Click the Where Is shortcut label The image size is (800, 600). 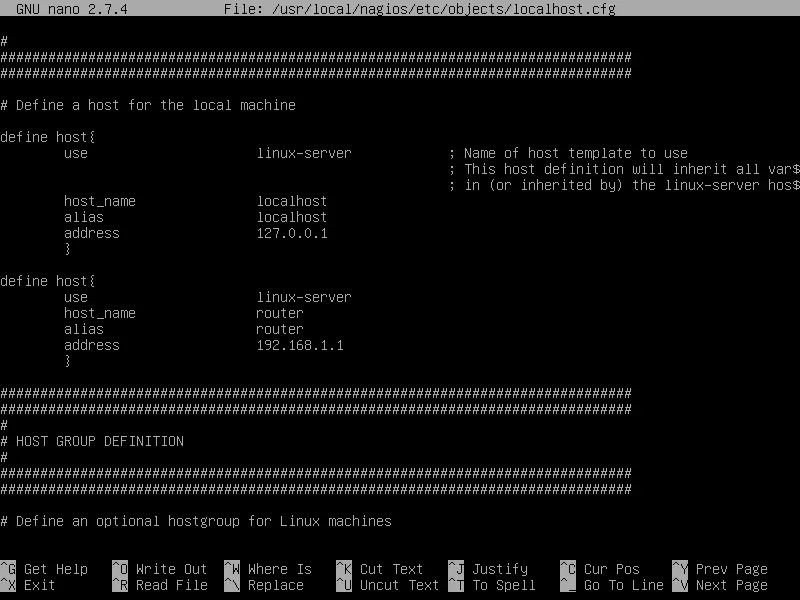pyautogui.click(x=279, y=569)
